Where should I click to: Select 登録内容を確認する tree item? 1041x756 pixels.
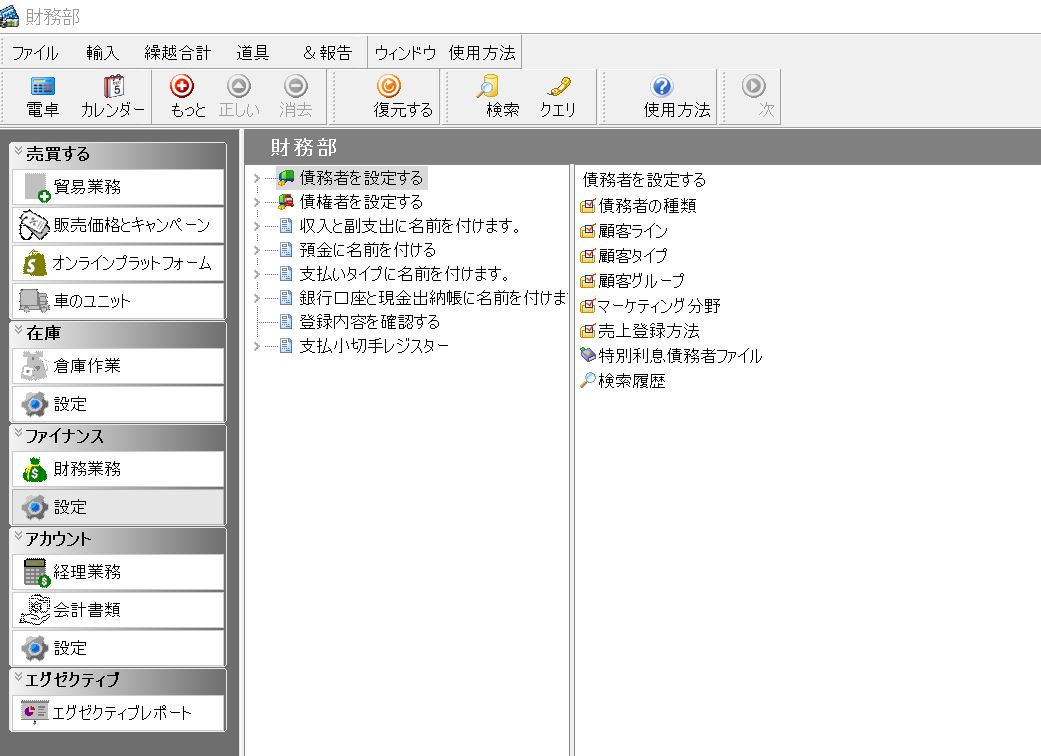click(x=369, y=323)
